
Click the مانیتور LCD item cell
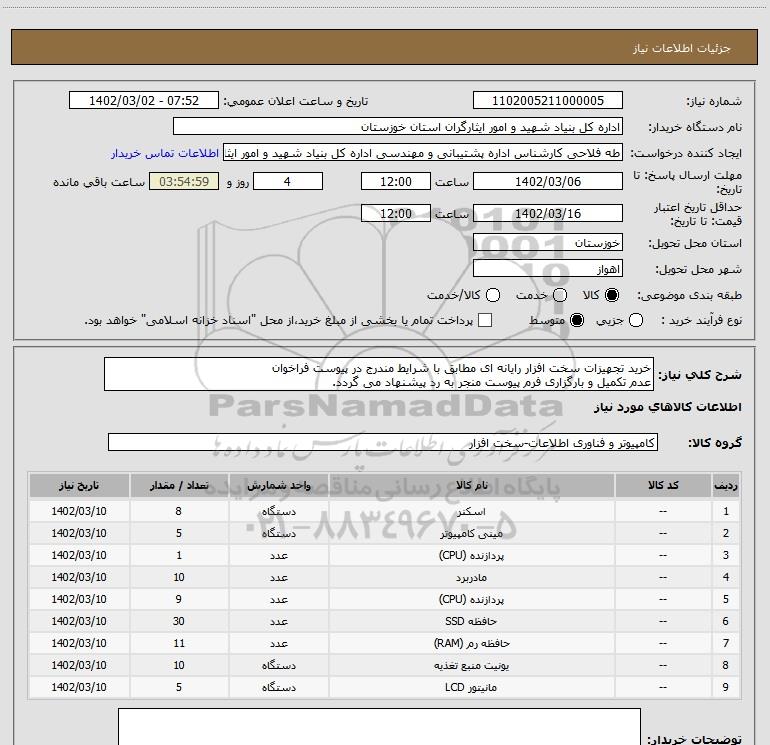[471, 687]
